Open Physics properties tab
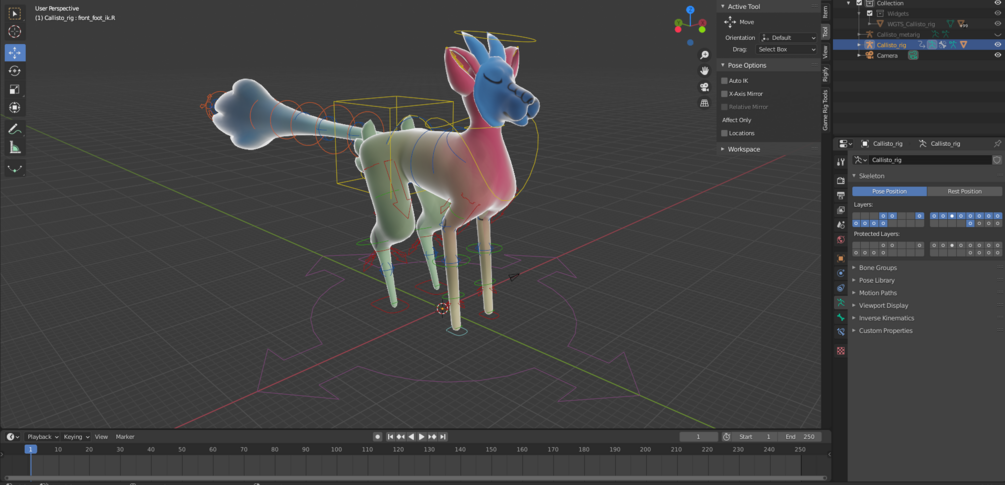1005x485 pixels. pos(841,273)
